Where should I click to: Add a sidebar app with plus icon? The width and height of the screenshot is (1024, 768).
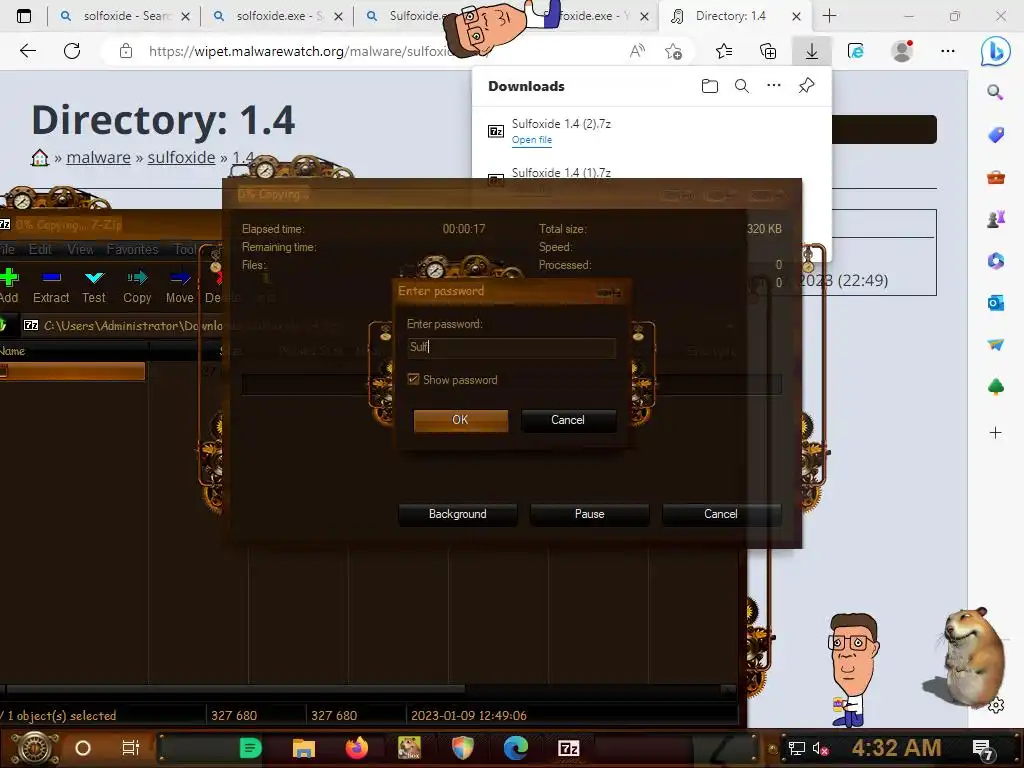pyautogui.click(x=995, y=432)
